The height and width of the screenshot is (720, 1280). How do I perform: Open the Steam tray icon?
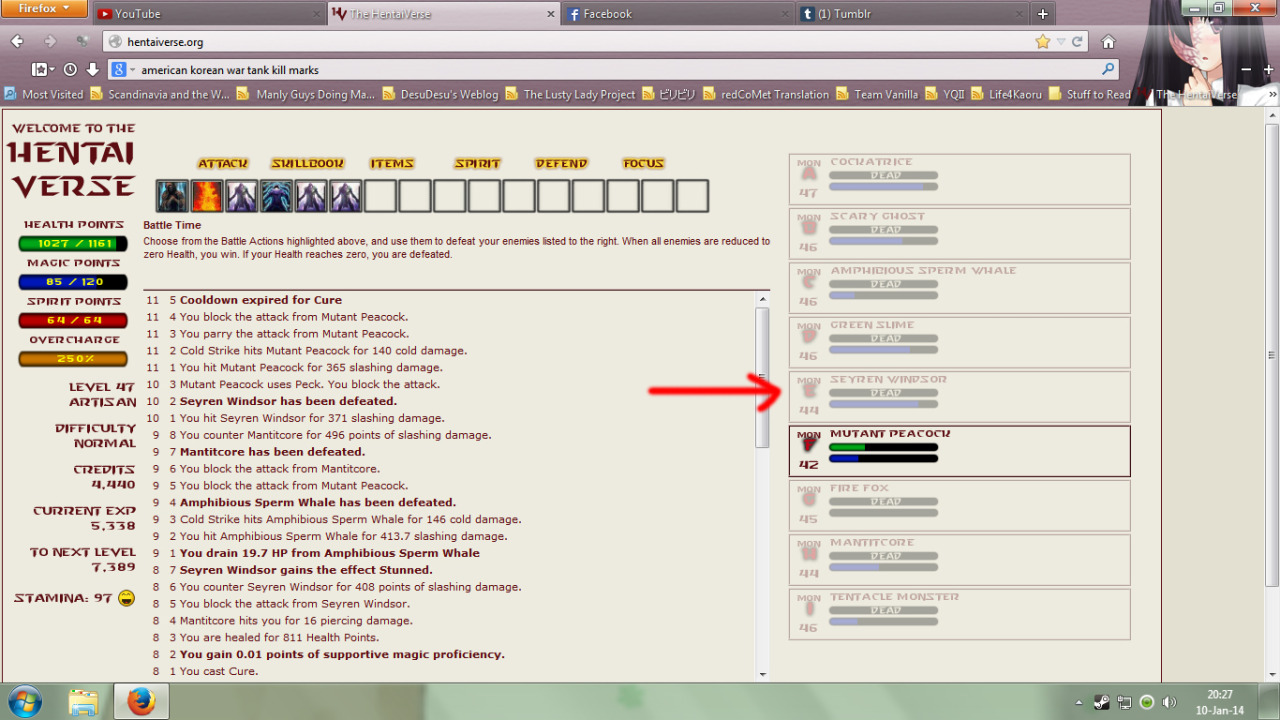tap(1102, 702)
